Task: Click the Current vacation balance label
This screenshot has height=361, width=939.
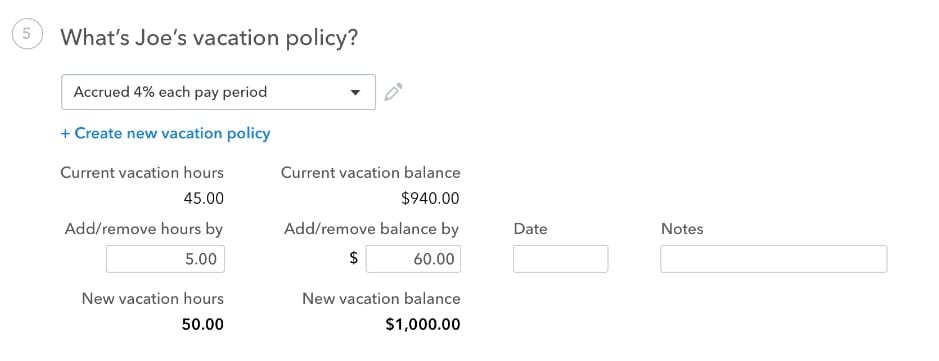Action: pos(371,173)
